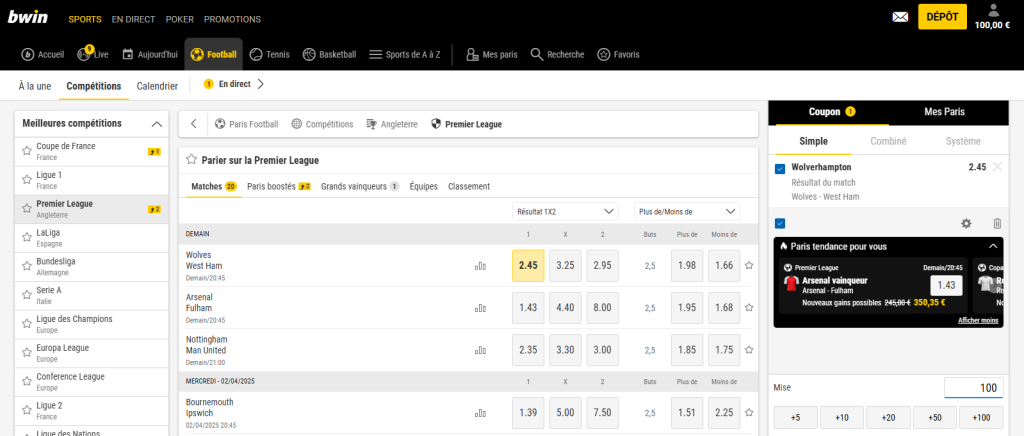Remove Wolverhampton bet with X icon
Viewport: 1024px width, 436px height.
997,167
